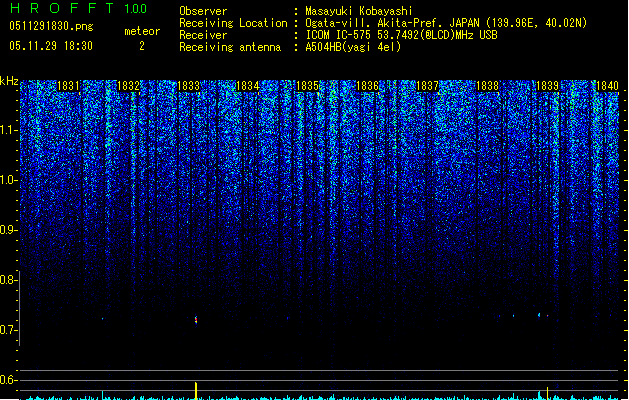Select the filename 0511291830.png
The image size is (629, 400).
(x=51, y=26)
